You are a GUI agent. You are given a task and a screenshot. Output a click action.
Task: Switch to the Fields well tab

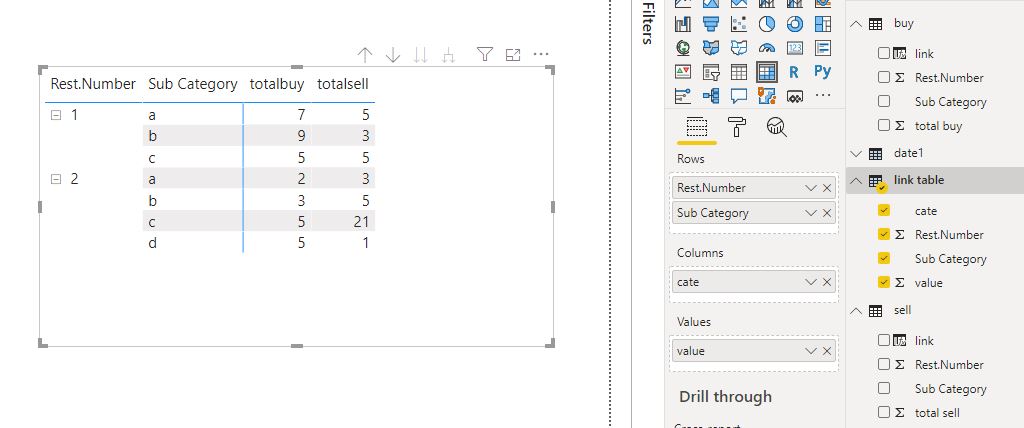pos(697,127)
